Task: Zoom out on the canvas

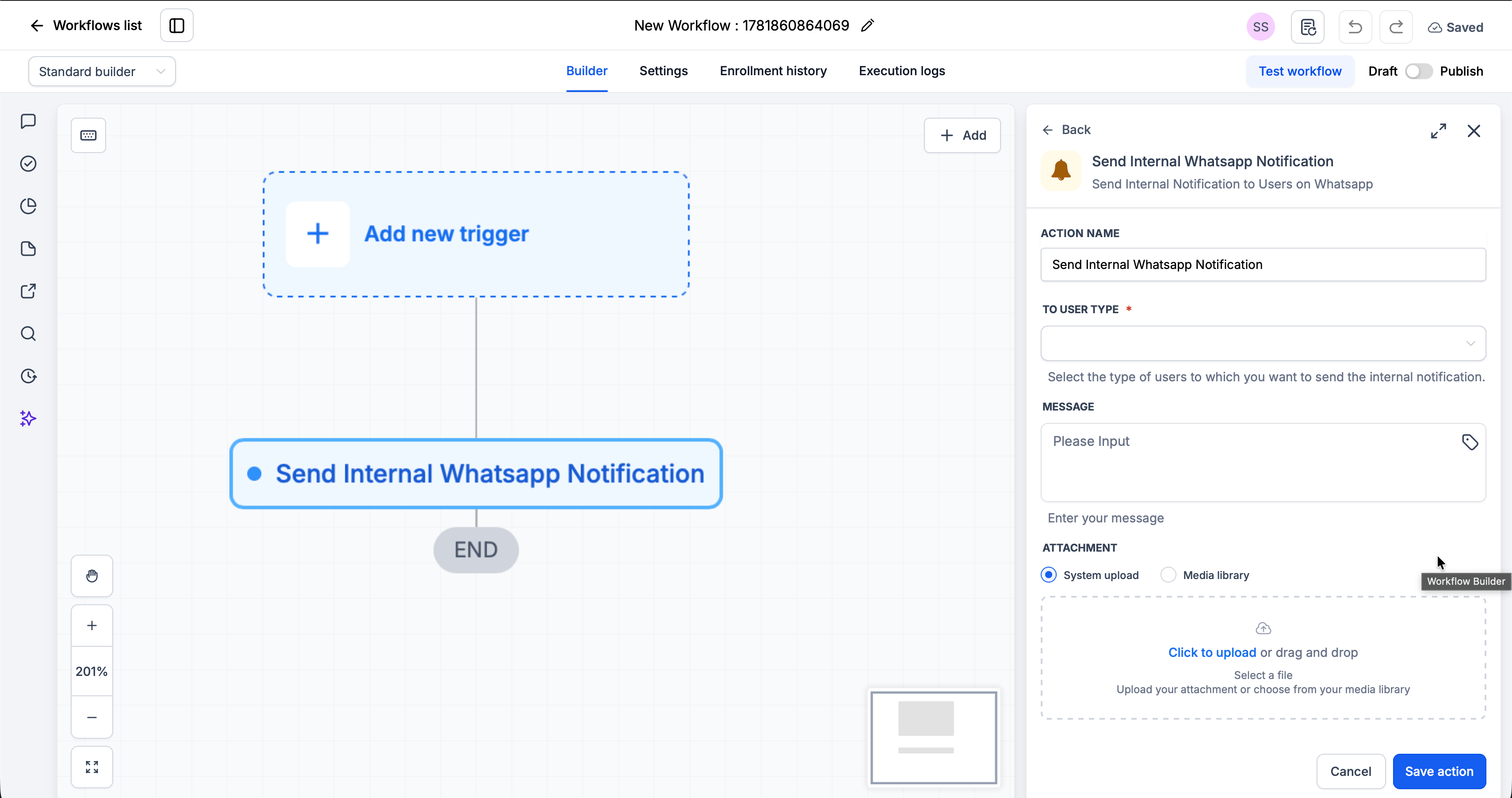Action: (x=92, y=717)
